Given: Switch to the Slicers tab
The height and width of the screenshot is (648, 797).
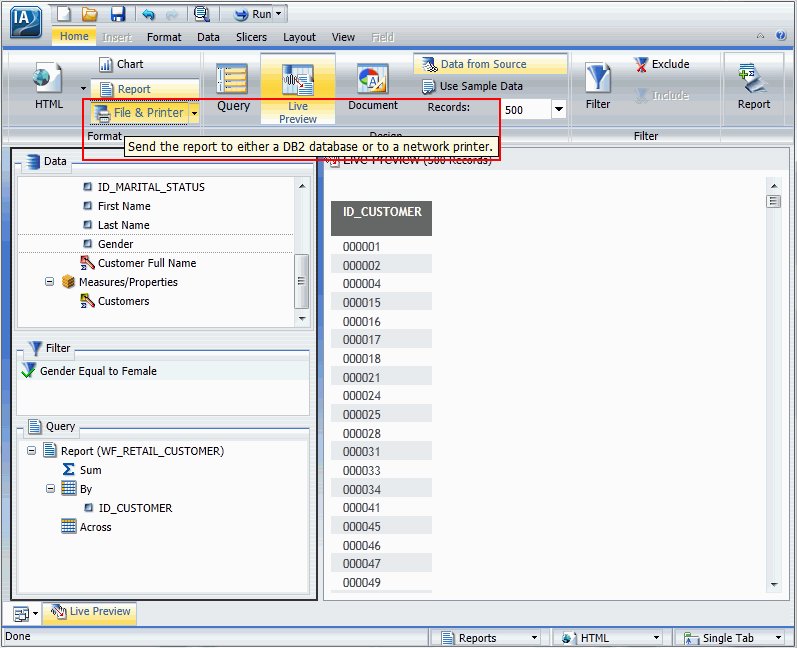Looking at the screenshot, I should click(x=251, y=37).
